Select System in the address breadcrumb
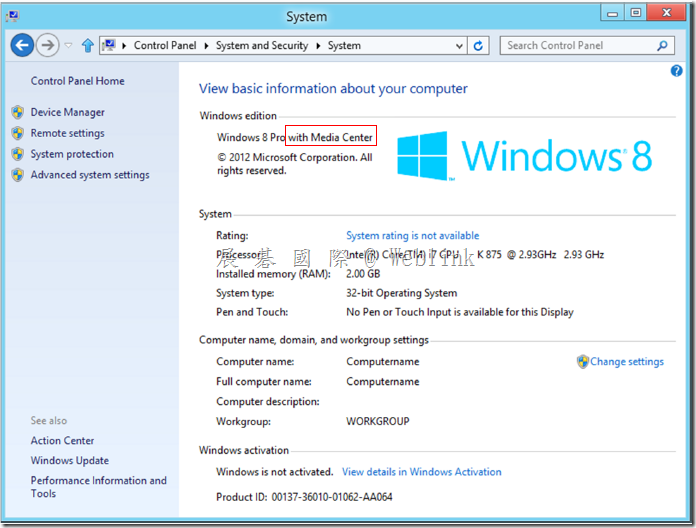696x528 pixels. pos(344,46)
